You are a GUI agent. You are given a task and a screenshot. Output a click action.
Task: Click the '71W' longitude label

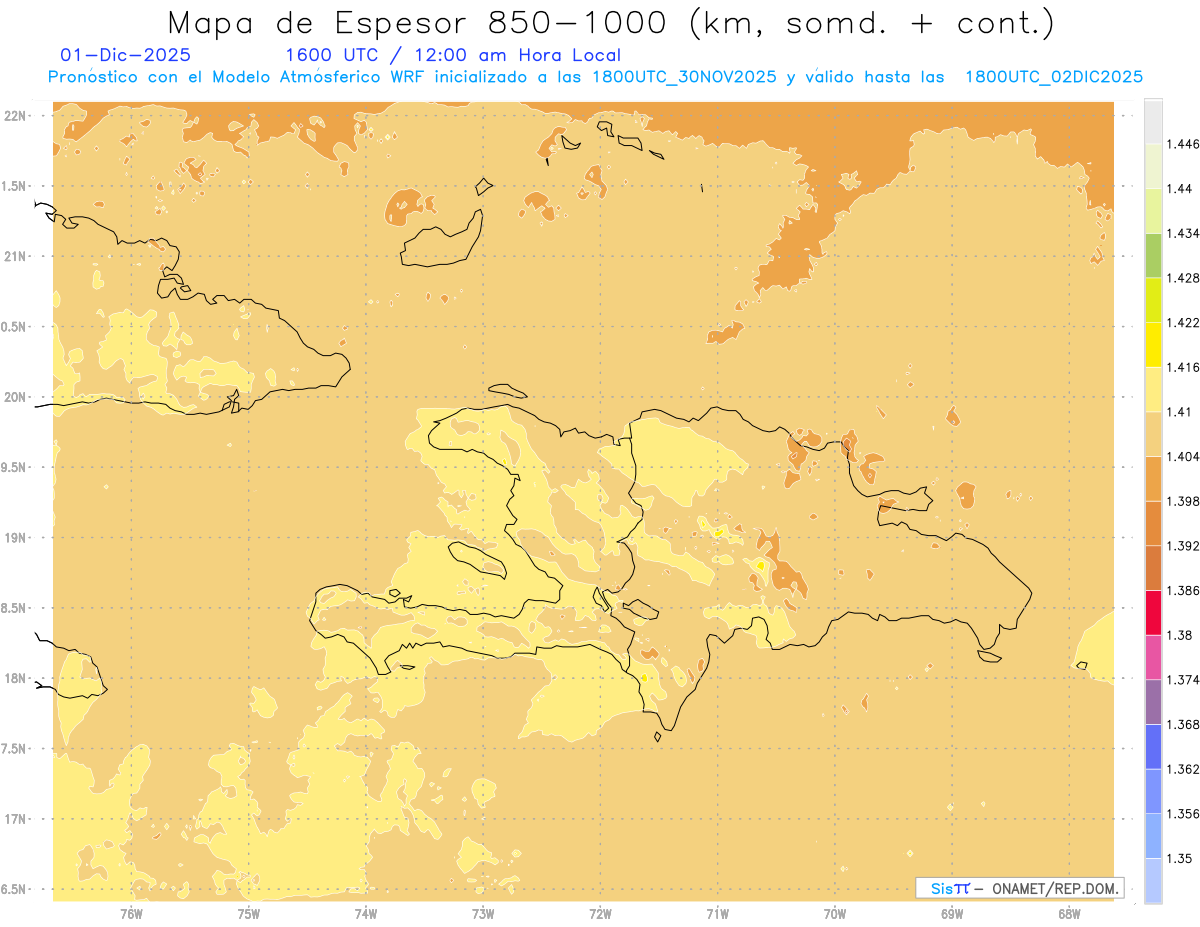tap(717, 914)
